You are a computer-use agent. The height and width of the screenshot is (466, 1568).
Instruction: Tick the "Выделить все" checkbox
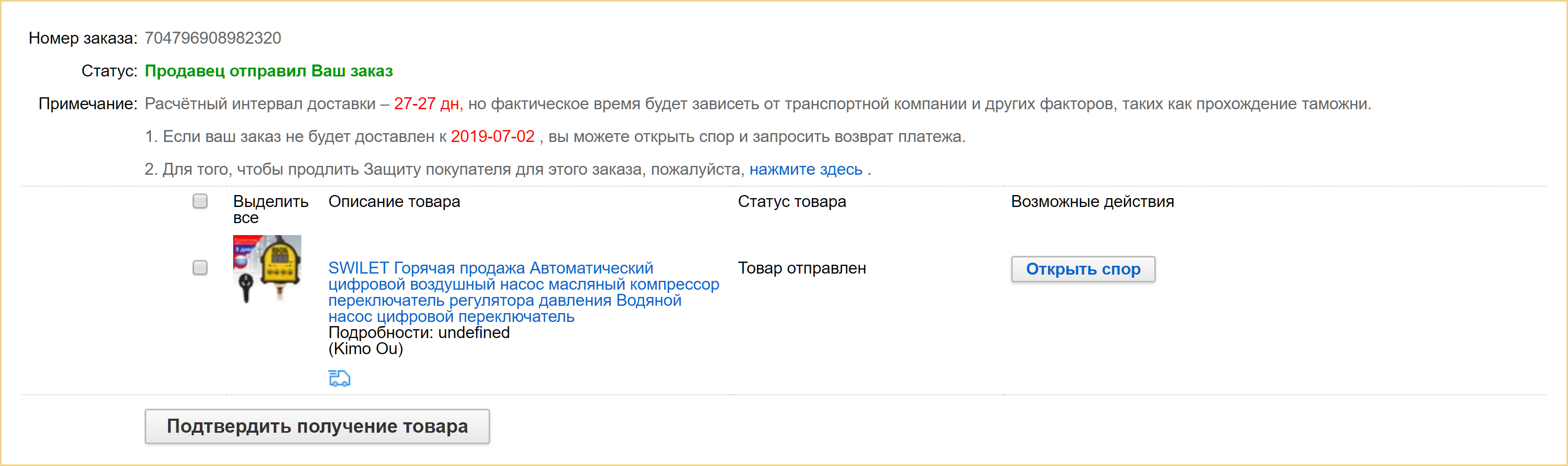(x=200, y=201)
